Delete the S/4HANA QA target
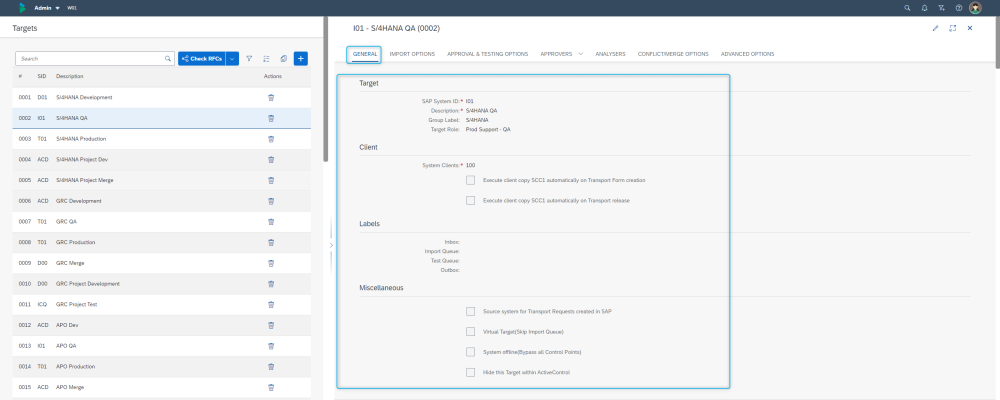The image size is (1000, 400). 271,118
